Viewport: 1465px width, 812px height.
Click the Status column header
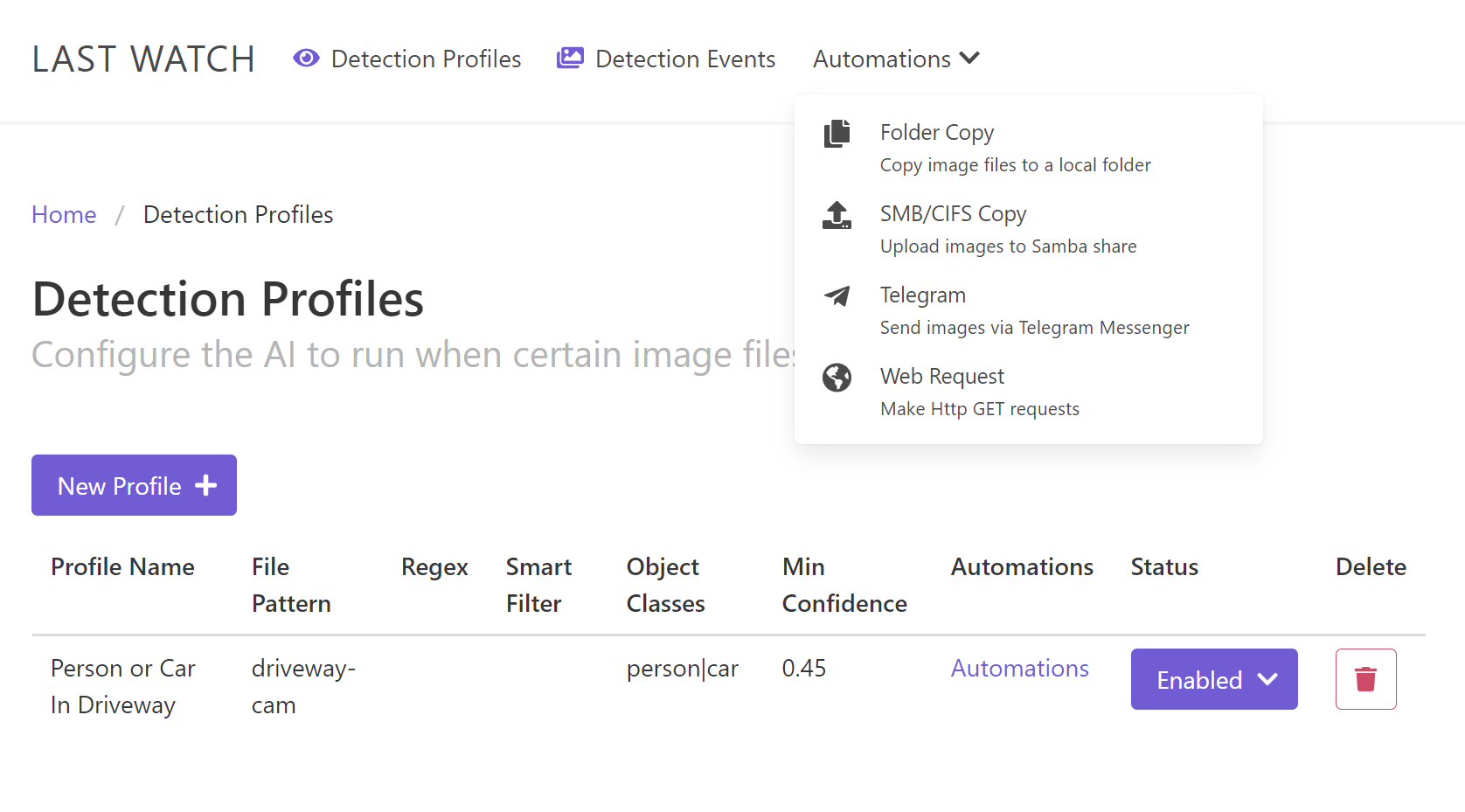pos(1164,566)
